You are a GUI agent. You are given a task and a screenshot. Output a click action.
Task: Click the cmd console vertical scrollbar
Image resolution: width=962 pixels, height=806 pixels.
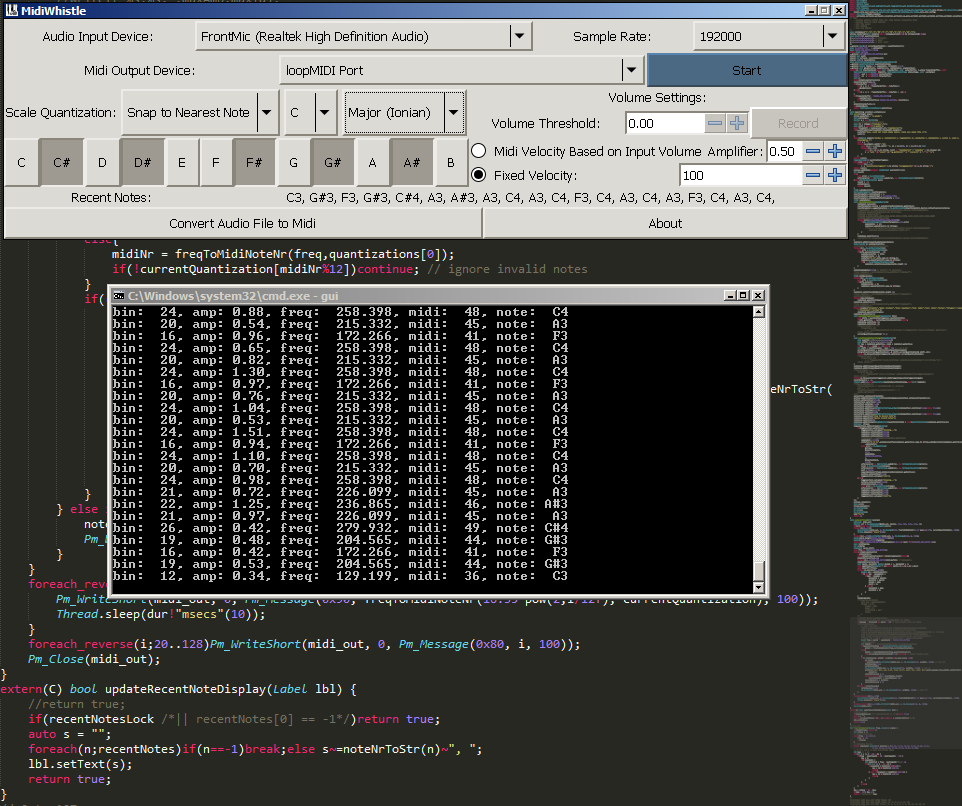pyautogui.click(x=759, y=440)
